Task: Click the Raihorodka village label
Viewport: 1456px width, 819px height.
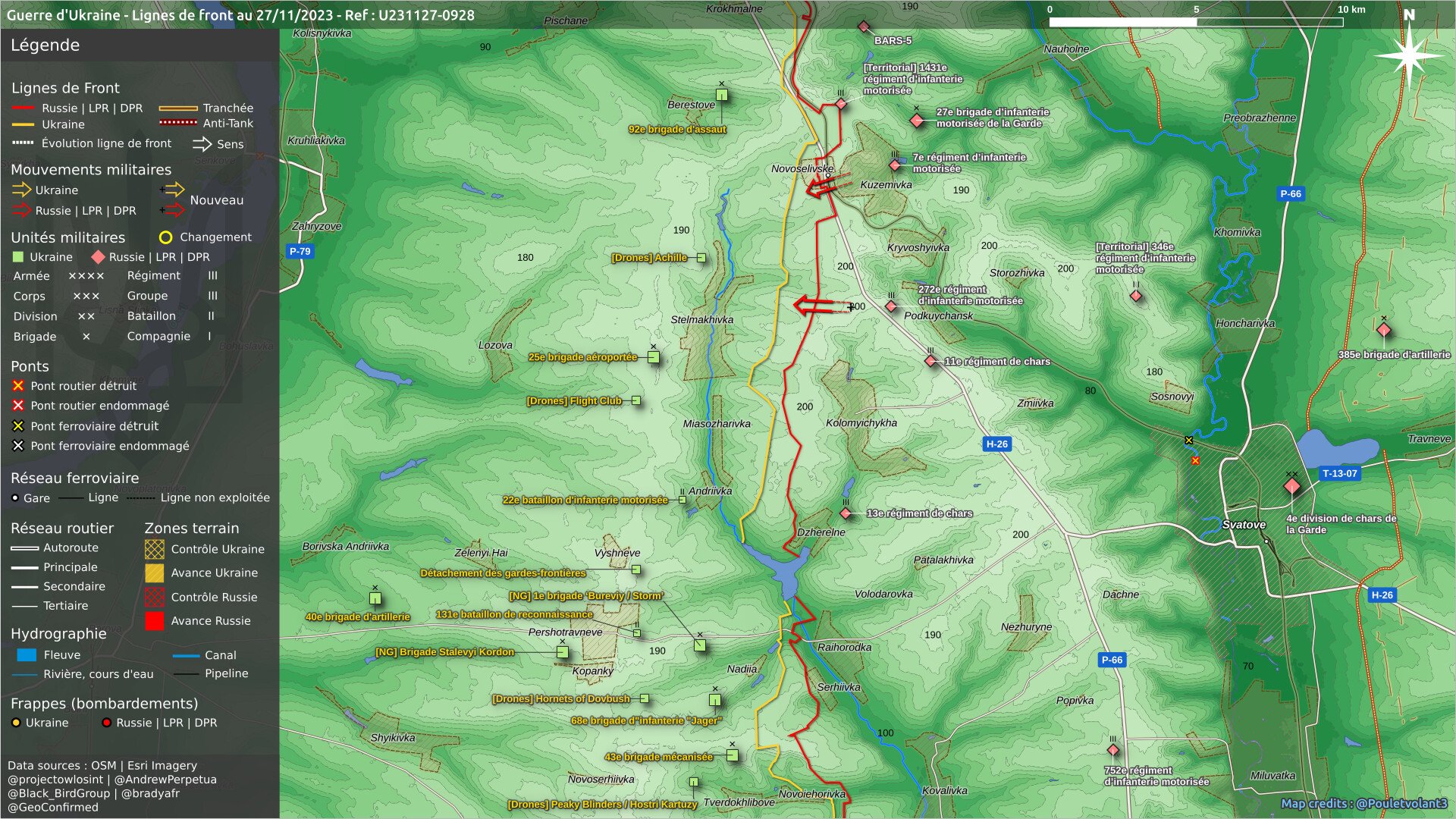Action: (844, 648)
